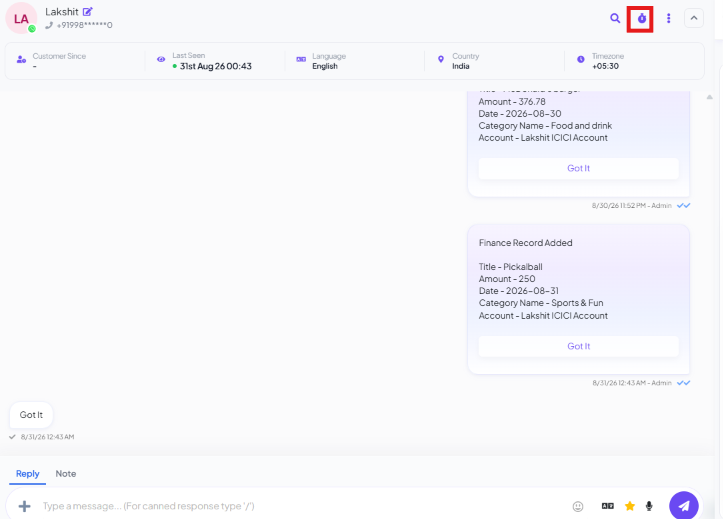The width and height of the screenshot is (723, 519).
Task: Click Amount - 376.78 line
Action: 512,102
